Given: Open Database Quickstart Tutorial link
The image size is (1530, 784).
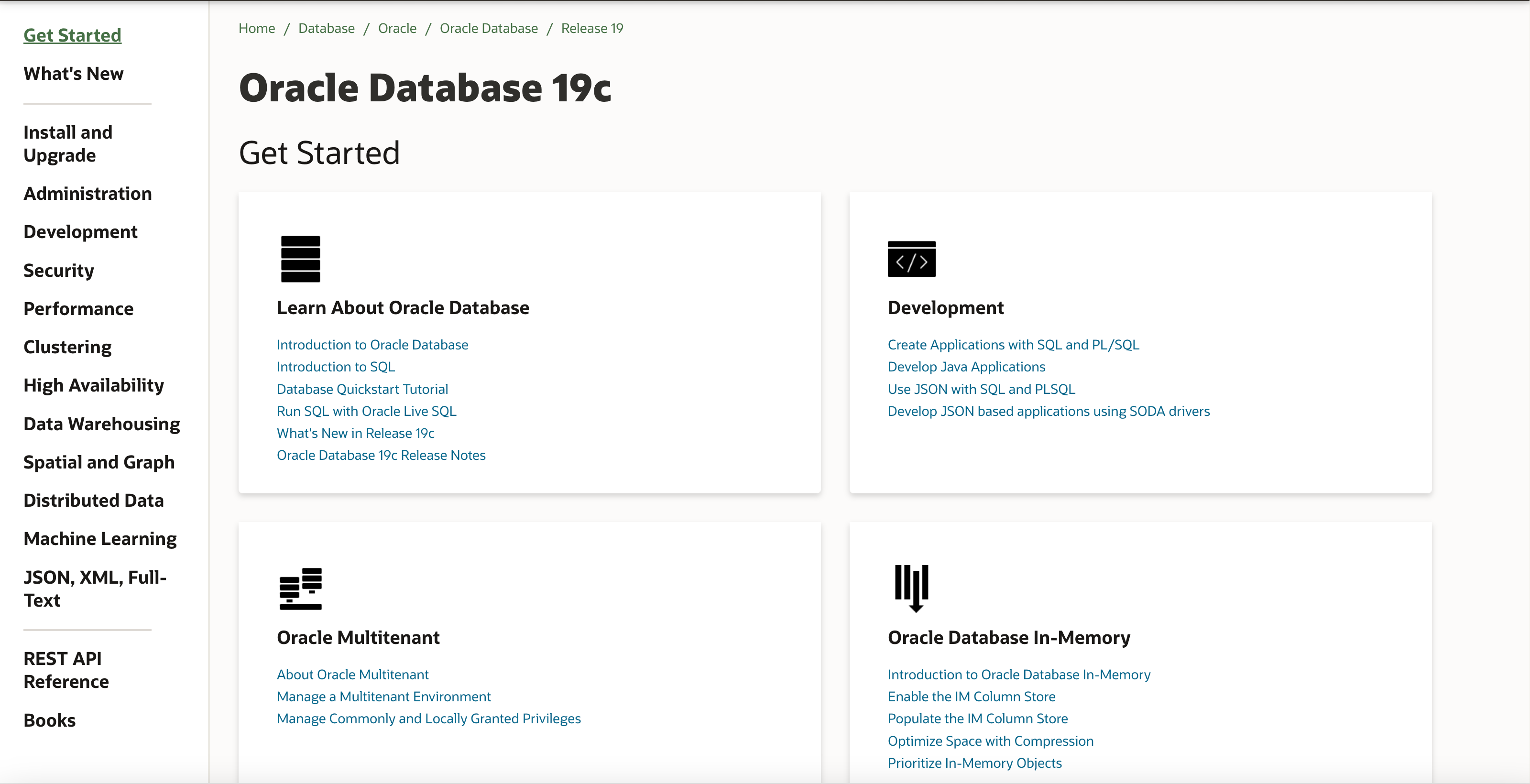Looking at the screenshot, I should [x=362, y=389].
